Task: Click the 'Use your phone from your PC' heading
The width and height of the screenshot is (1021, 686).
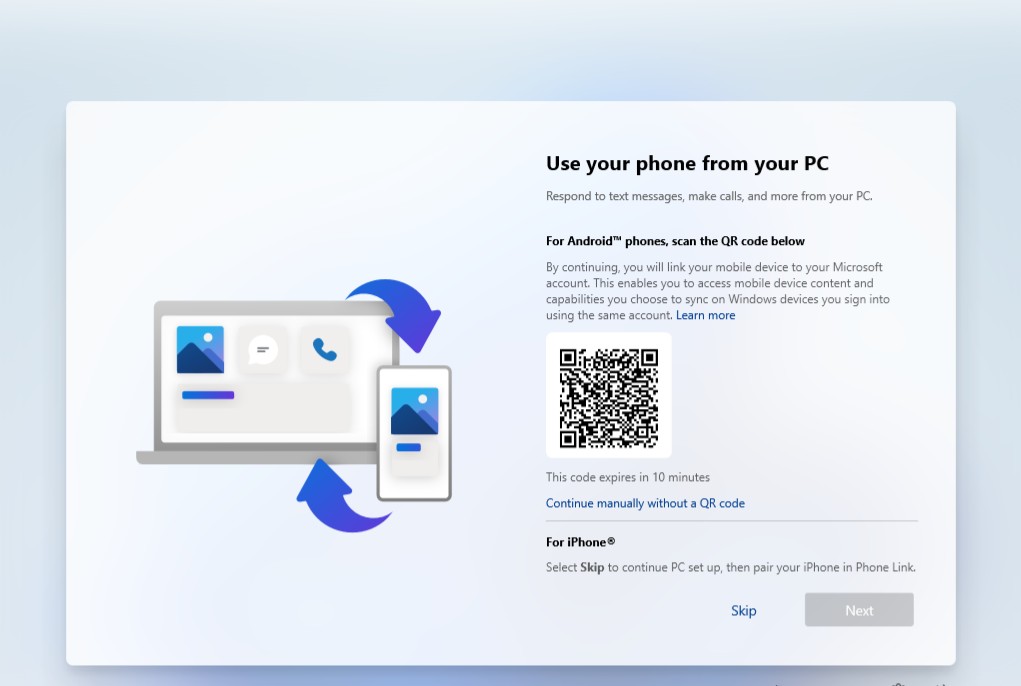Action: pos(687,163)
